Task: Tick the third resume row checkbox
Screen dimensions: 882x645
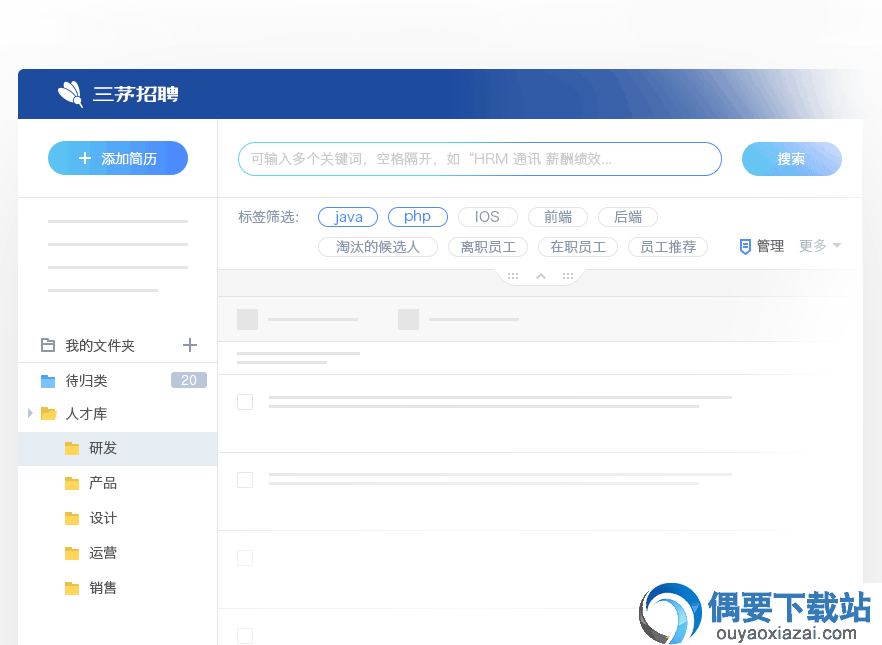Action: point(245,558)
